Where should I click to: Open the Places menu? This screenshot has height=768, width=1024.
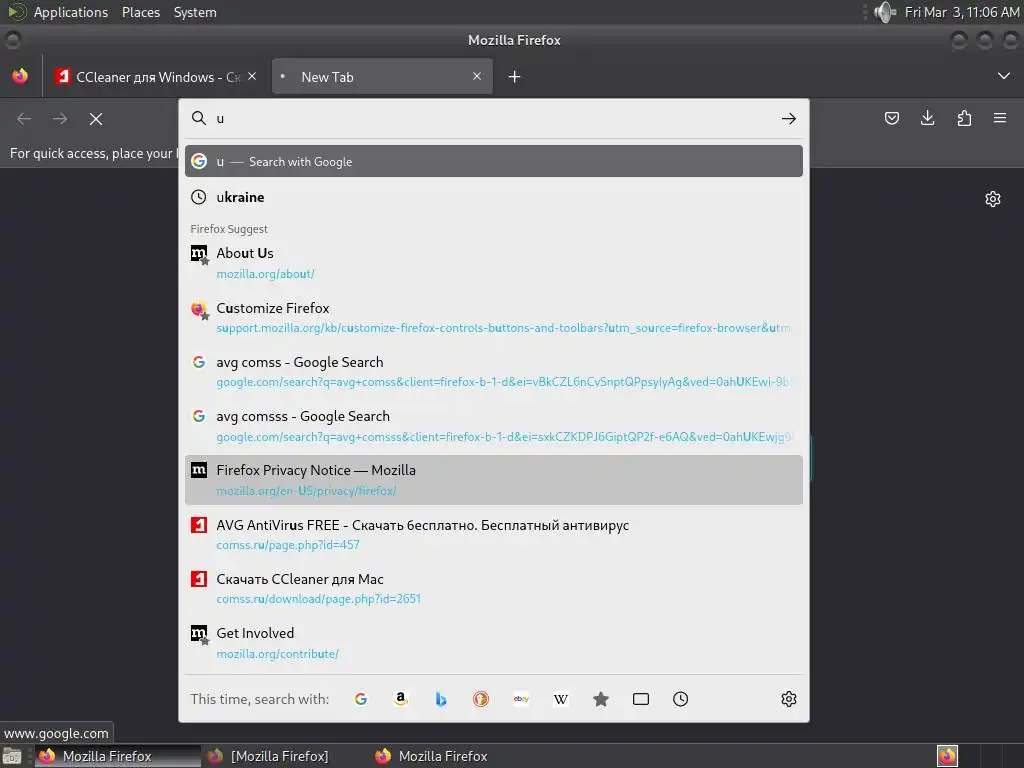(x=140, y=12)
